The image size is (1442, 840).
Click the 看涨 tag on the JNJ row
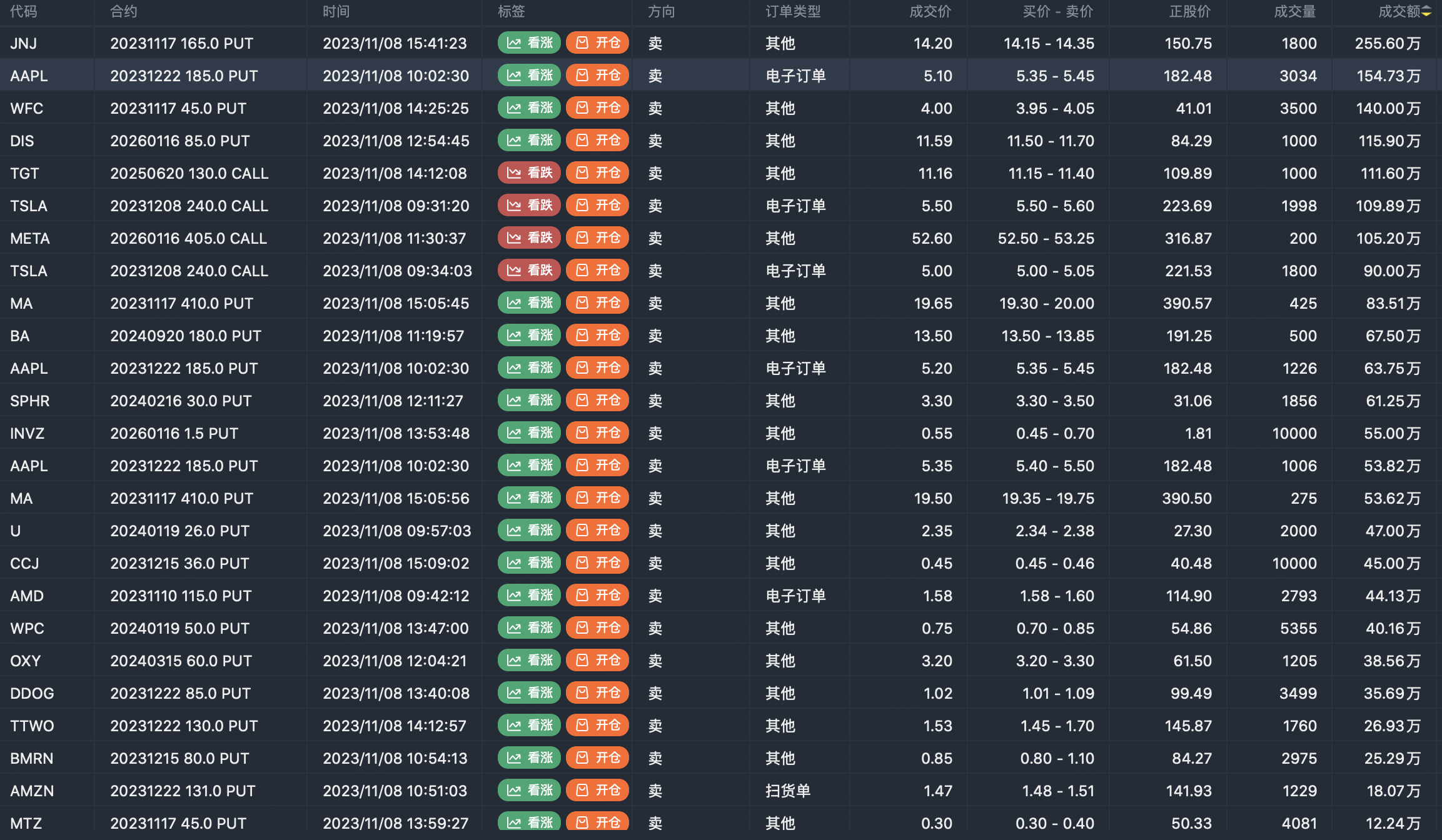click(x=529, y=43)
